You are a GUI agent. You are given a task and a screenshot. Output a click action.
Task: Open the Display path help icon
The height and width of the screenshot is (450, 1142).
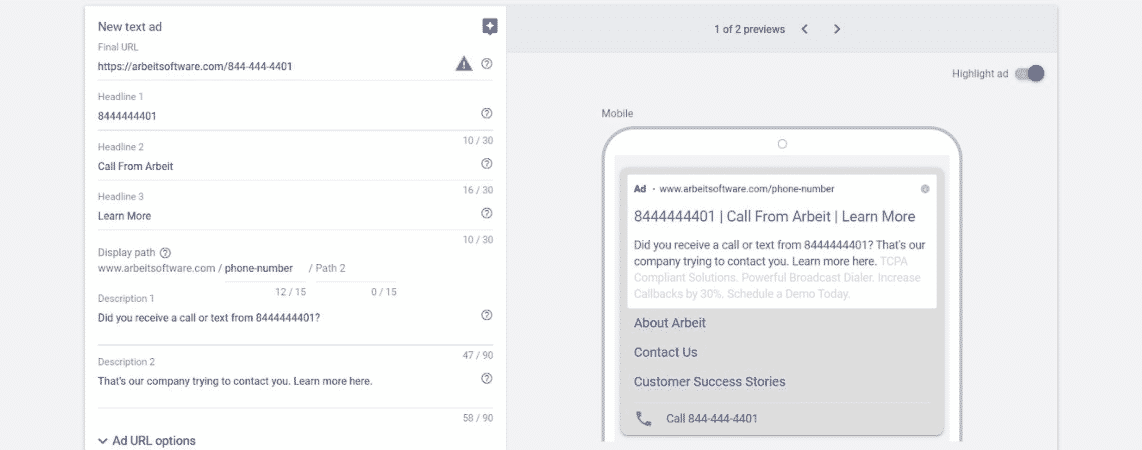pos(165,253)
